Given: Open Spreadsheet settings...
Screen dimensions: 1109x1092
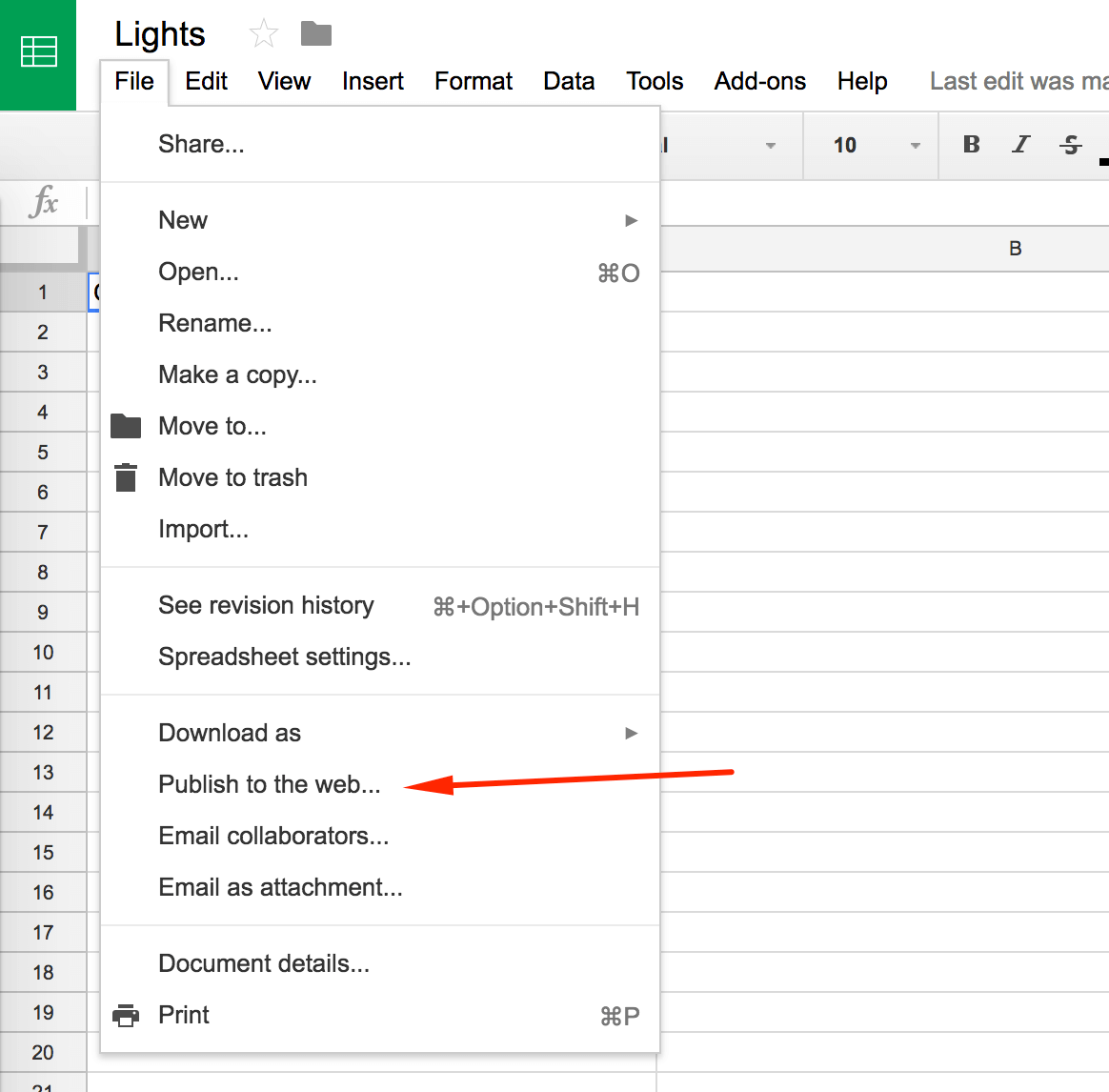Looking at the screenshot, I should tap(380, 657).
